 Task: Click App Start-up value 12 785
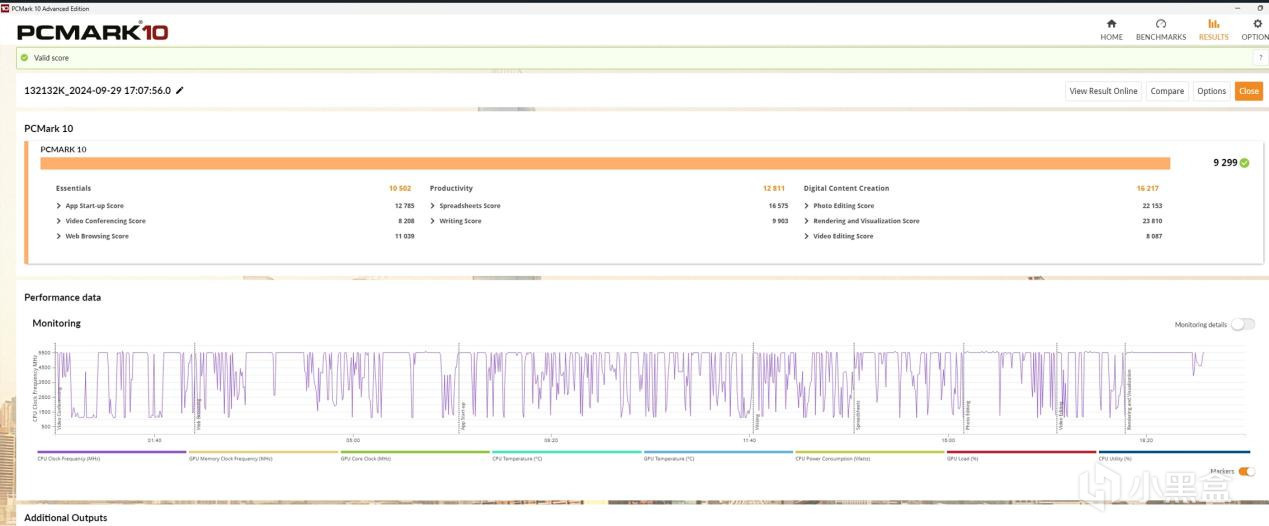pos(402,206)
